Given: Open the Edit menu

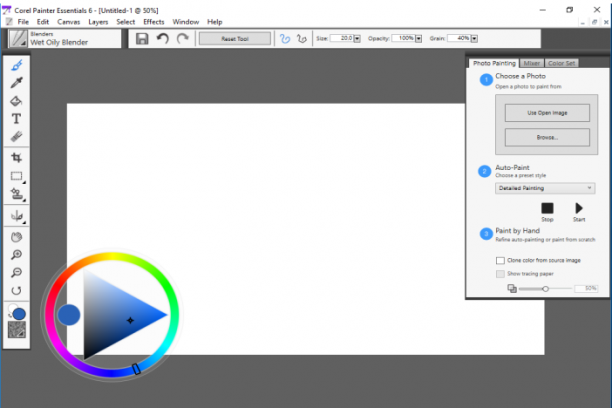Looking at the screenshot, I should click(43, 22).
